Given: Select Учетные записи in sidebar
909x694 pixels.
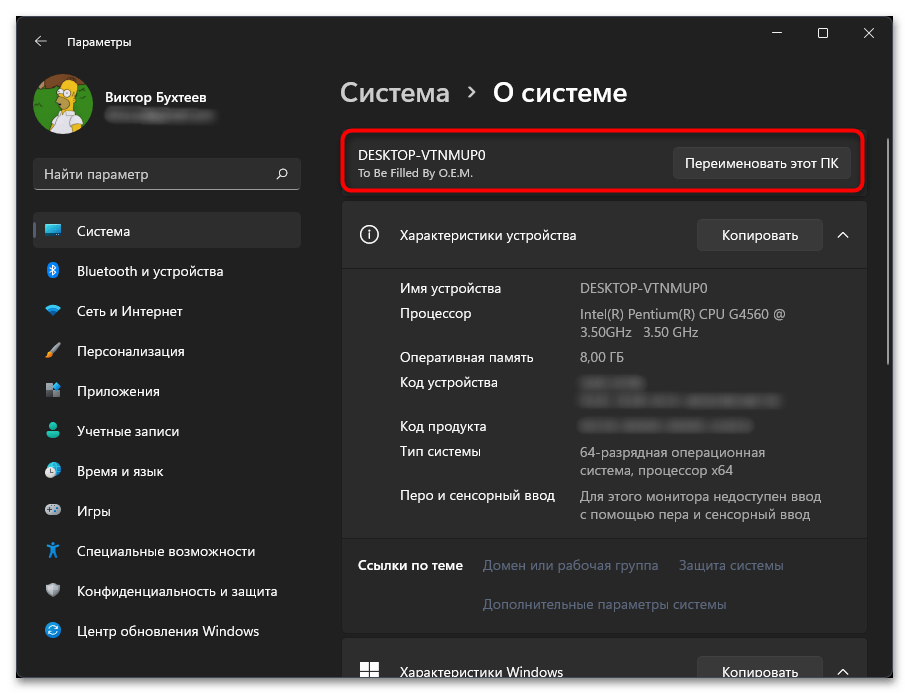Looking at the screenshot, I should (167, 431).
